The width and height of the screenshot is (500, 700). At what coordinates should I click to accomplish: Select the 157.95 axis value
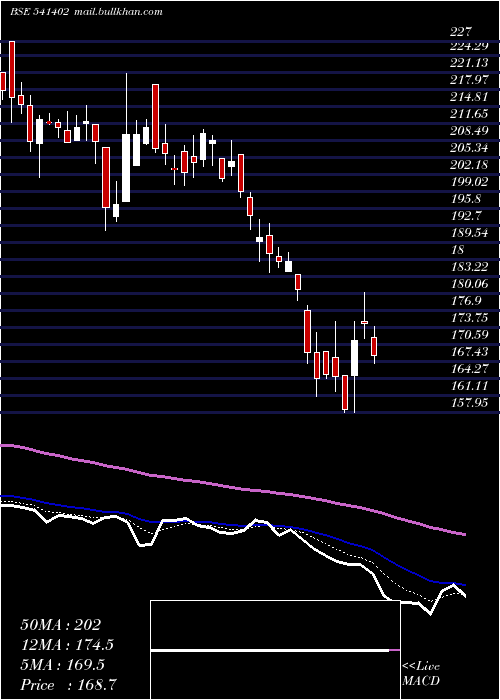pos(470,402)
